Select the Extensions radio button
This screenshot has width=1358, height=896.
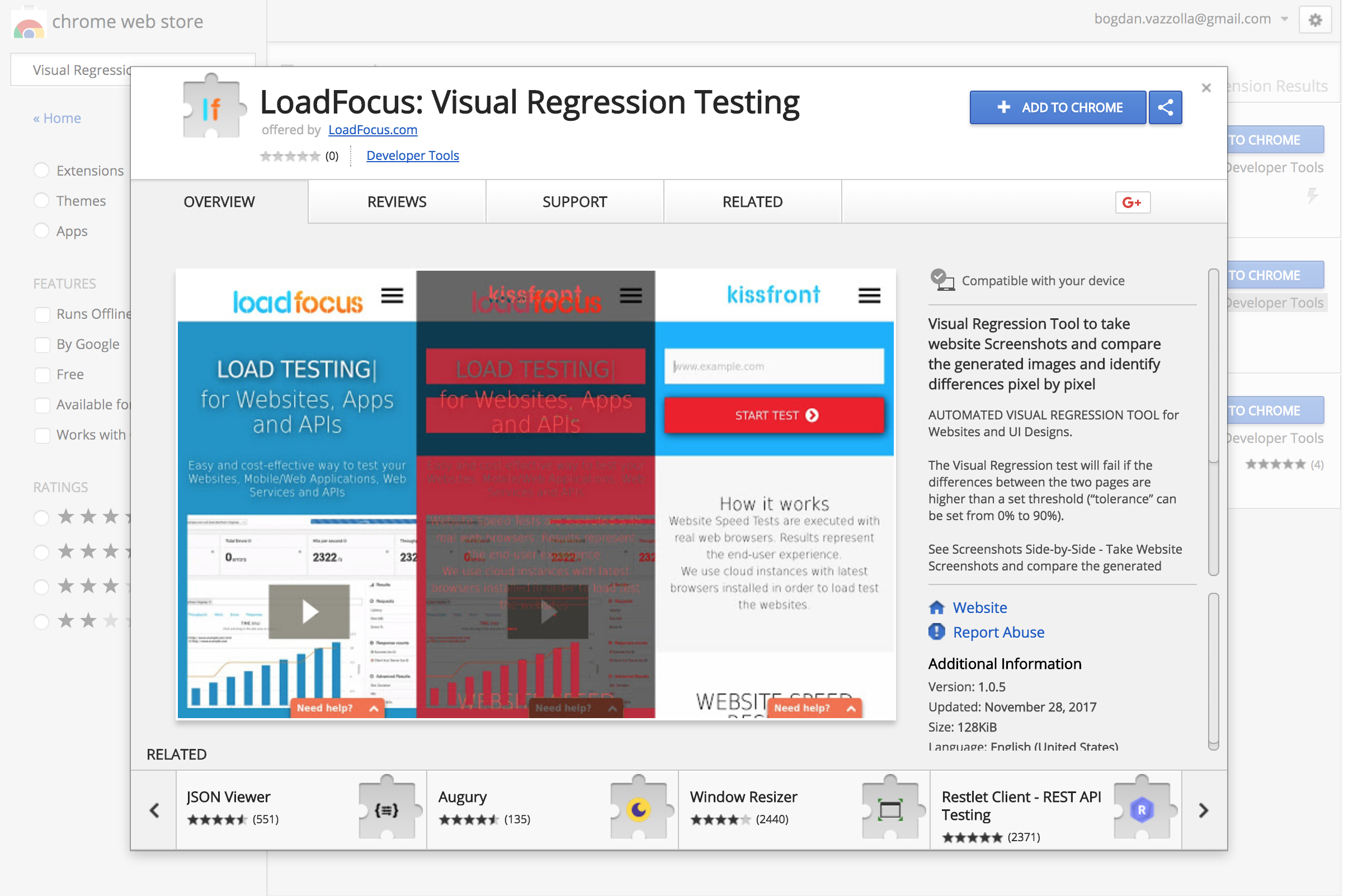point(41,170)
